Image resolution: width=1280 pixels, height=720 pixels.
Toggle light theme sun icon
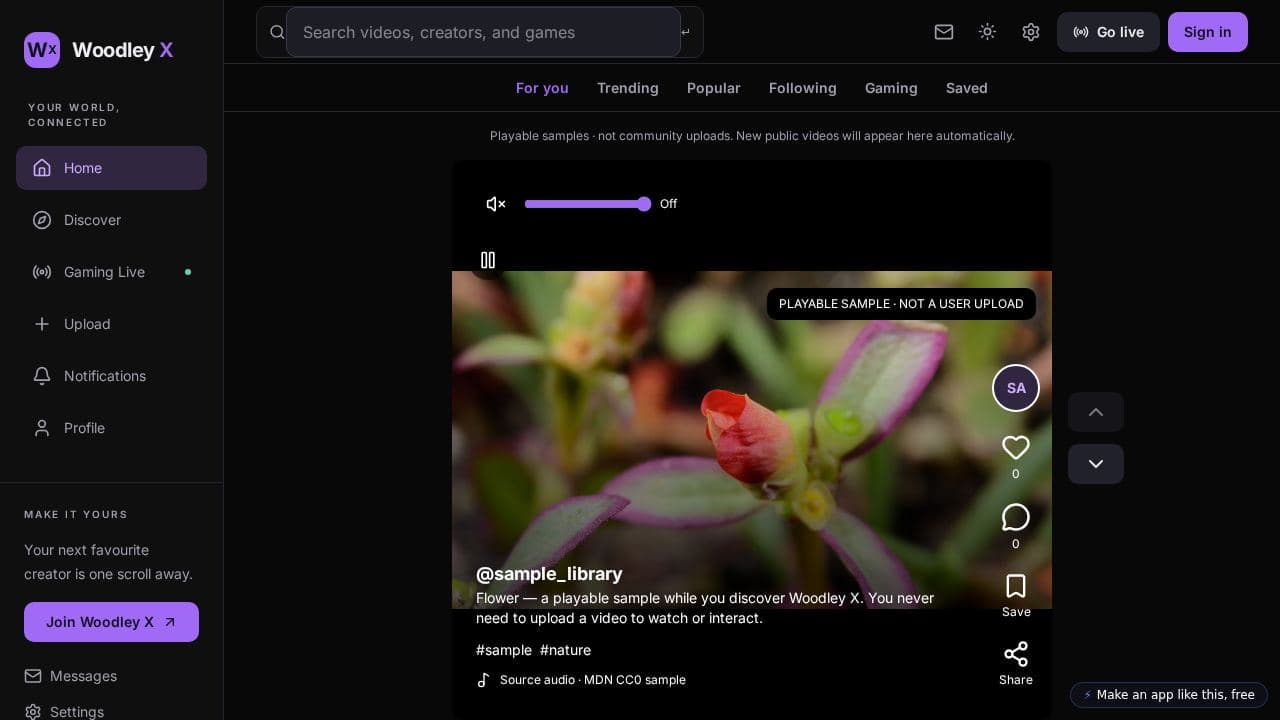coord(987,32)
